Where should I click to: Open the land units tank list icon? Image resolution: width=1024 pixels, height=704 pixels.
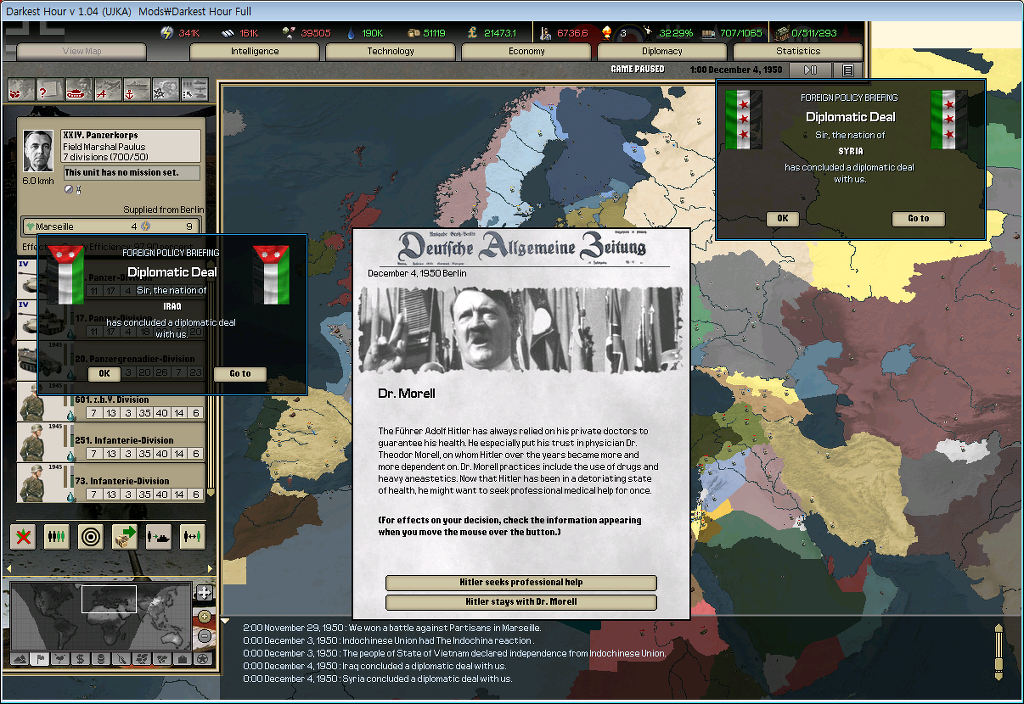(79, 89)
